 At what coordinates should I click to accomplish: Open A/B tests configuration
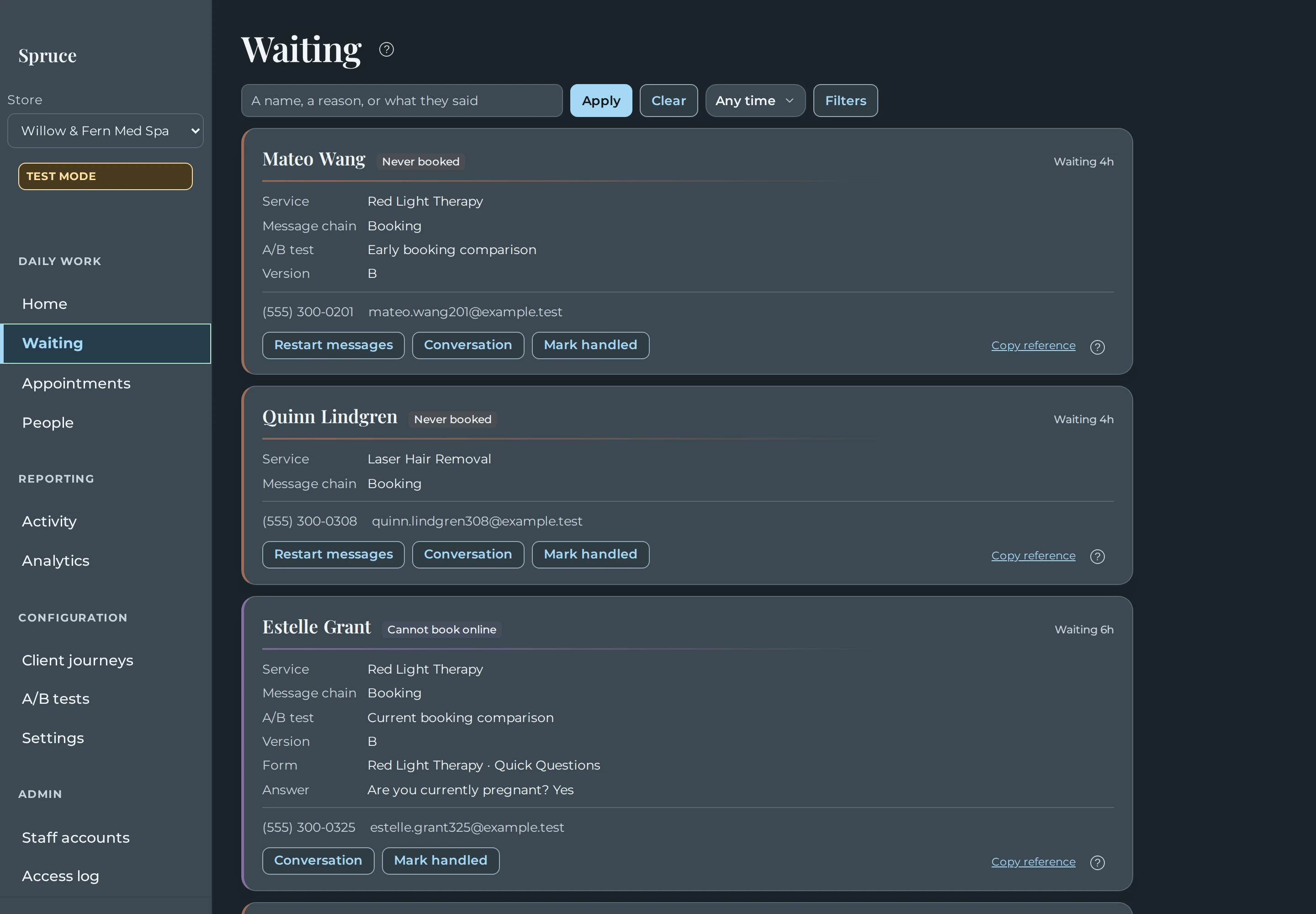(x=106, y=699)
